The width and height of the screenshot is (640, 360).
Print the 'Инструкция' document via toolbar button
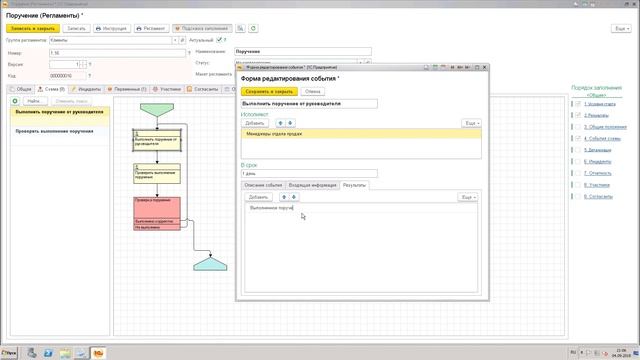[111, 29]
